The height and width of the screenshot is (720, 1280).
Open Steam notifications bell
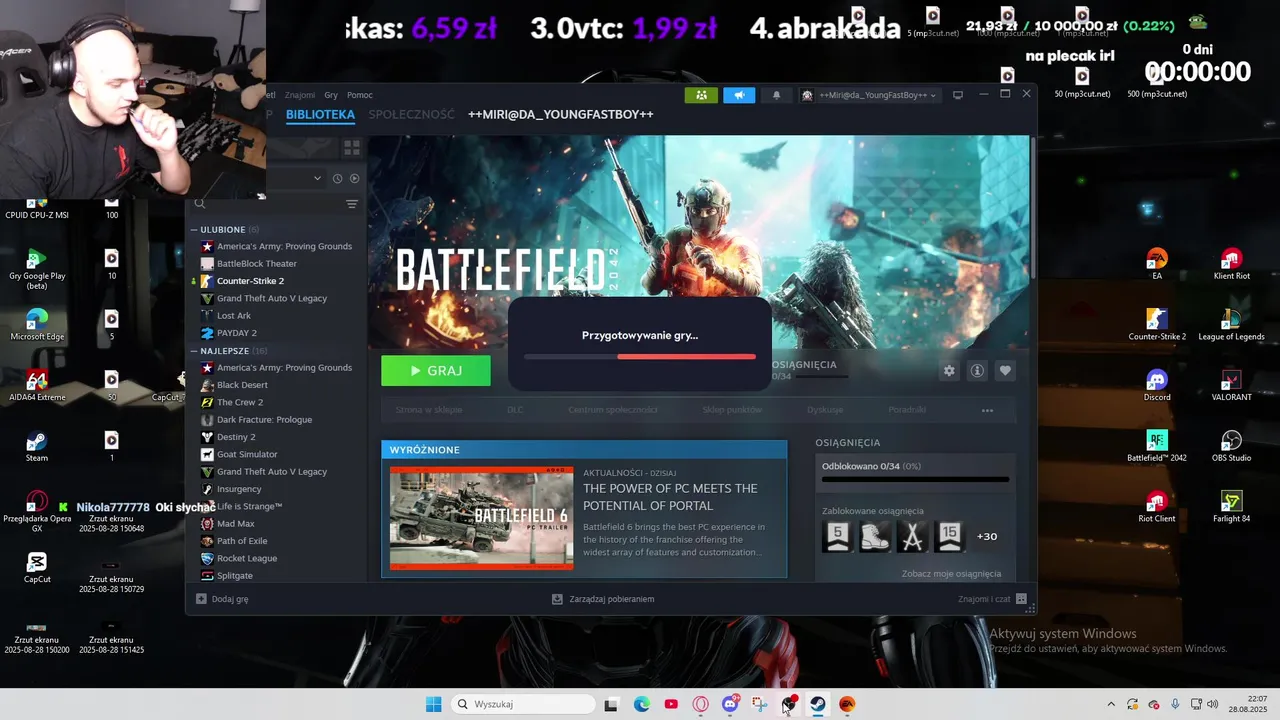(x=776, y=95)
